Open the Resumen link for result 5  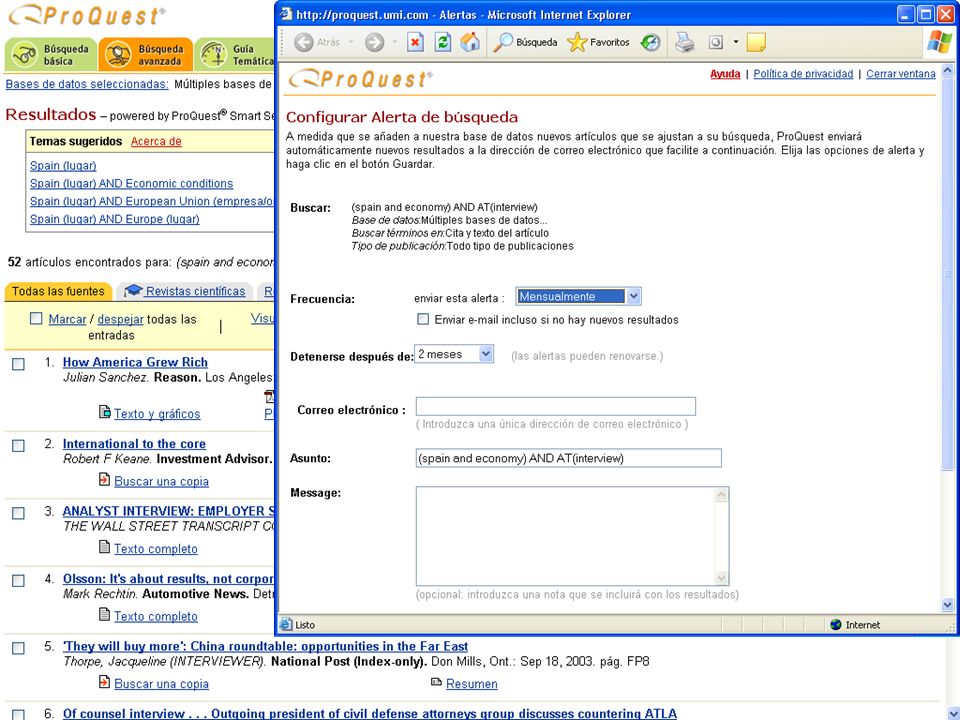[471, 684]
